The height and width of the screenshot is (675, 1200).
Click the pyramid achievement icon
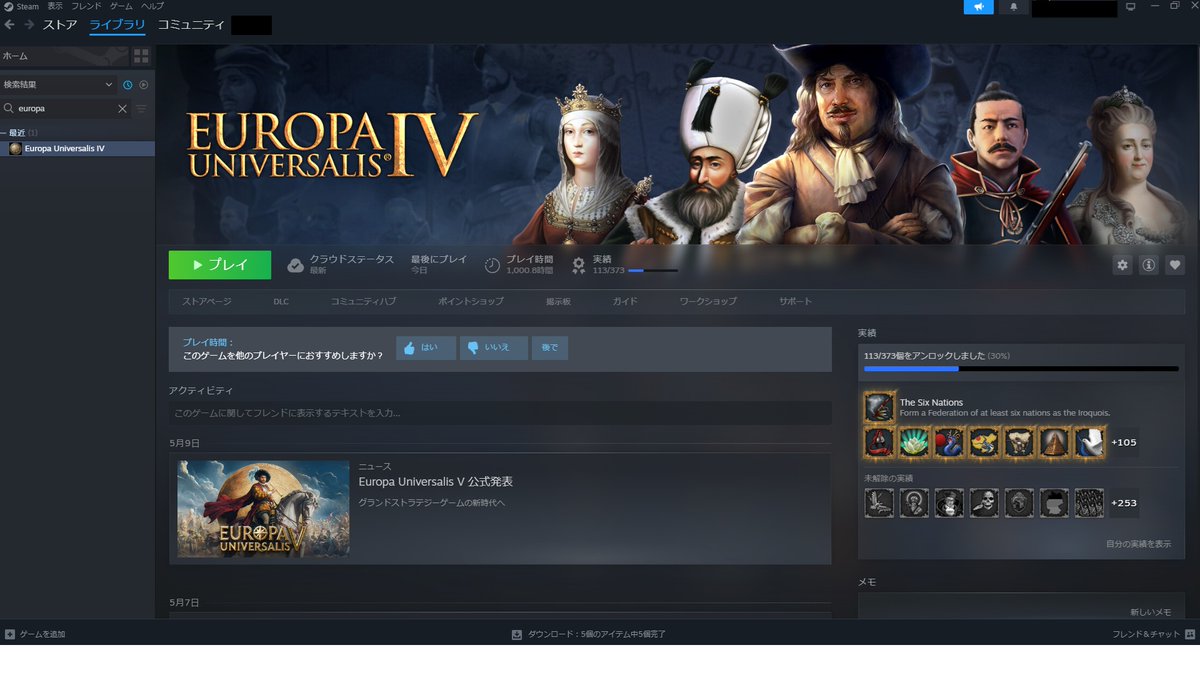(1054, 443)
